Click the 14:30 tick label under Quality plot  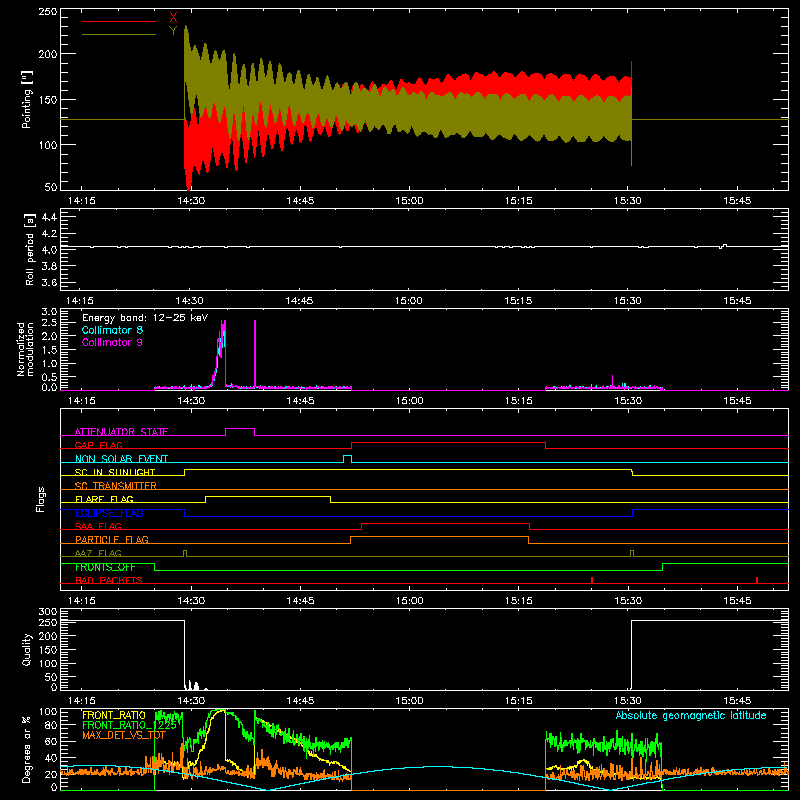[191, 701]
